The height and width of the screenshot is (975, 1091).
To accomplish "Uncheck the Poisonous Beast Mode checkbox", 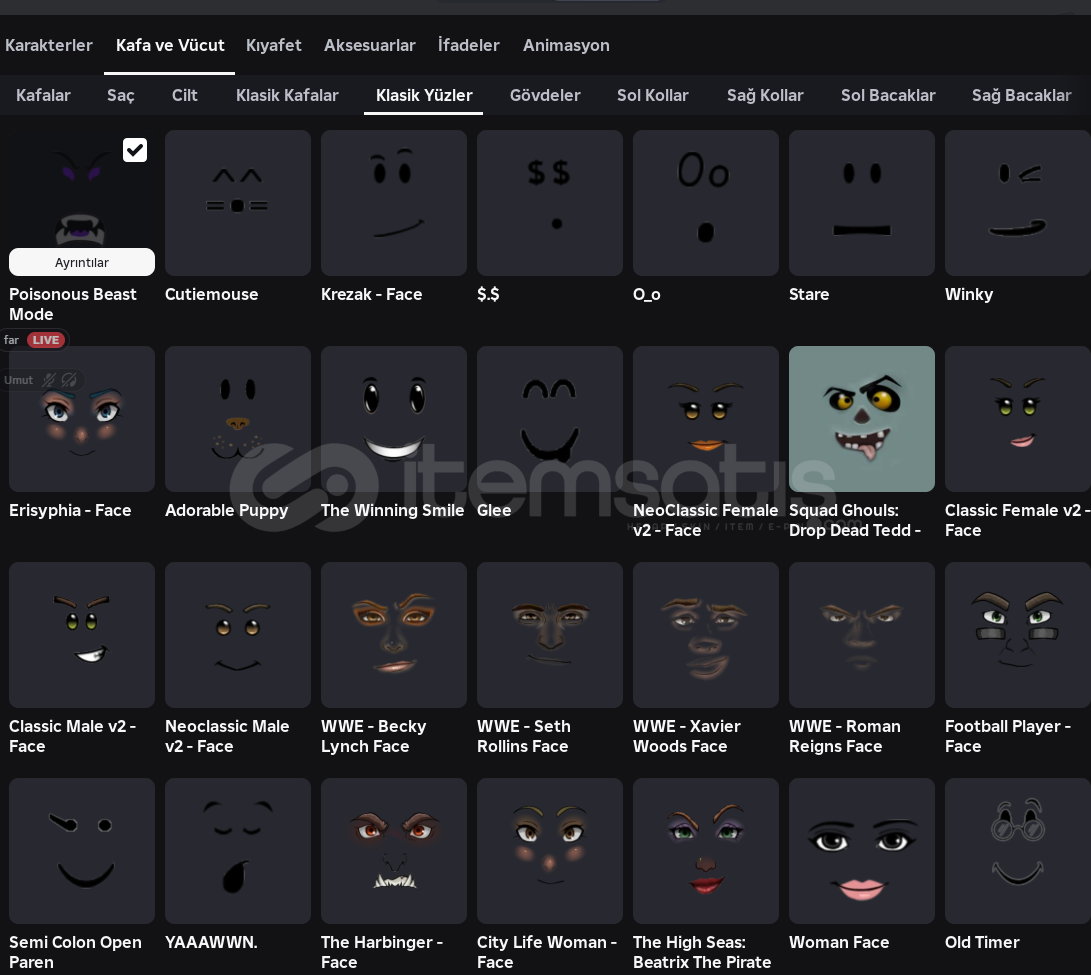I will [x=135, y=150].
